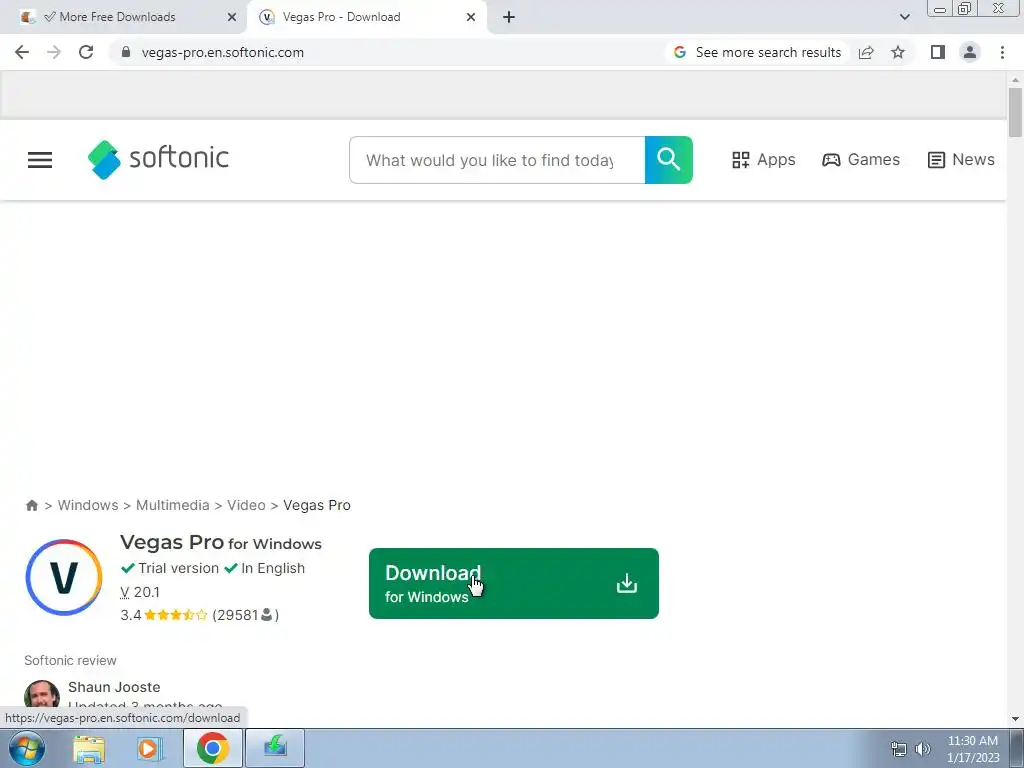
Task: Click the star rating for Vegas Pro
Action: (176, 615)
